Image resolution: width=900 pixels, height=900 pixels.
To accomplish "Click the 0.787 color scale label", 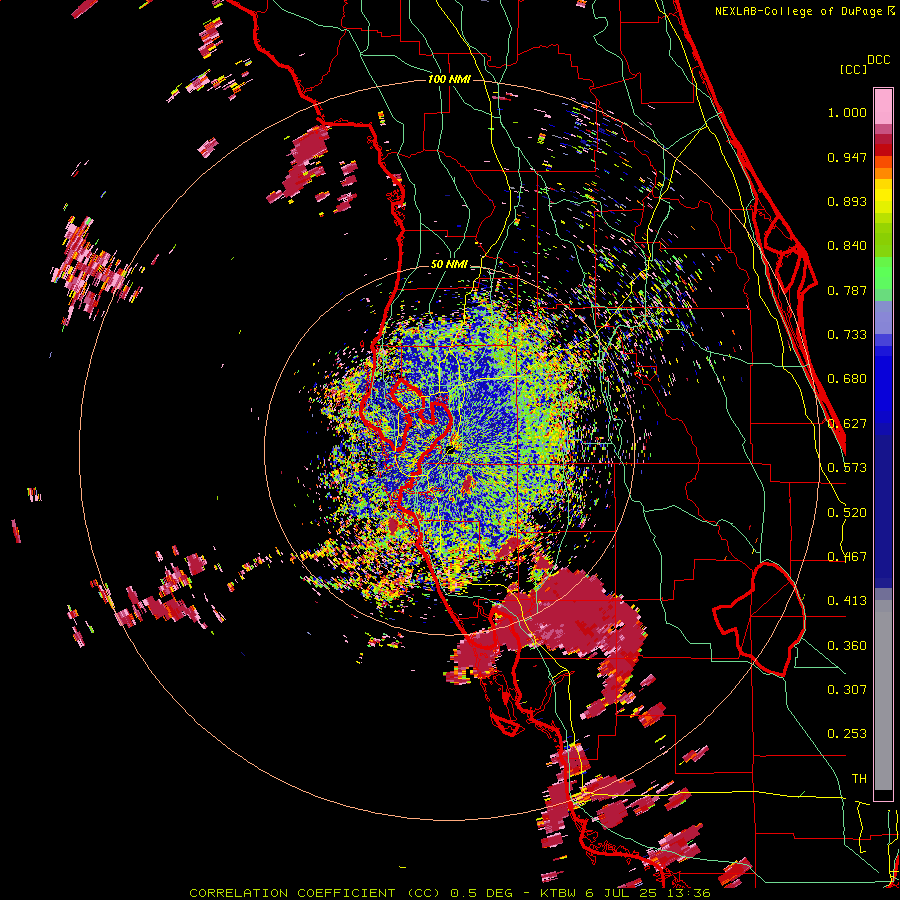I will (x=847, y=290).
